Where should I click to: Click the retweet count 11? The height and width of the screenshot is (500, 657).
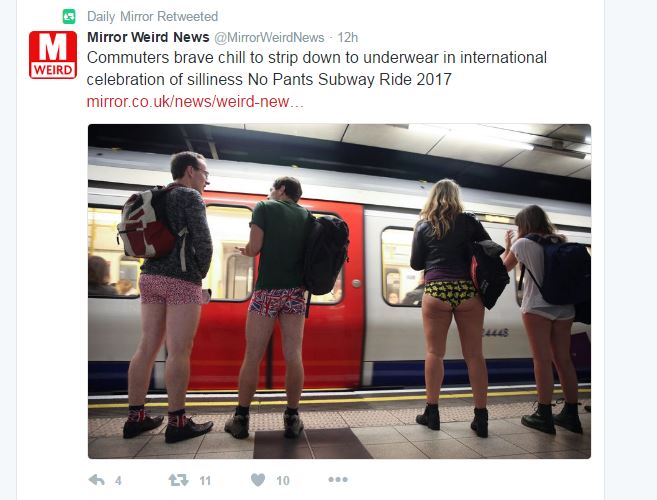pyautogui.click(x=205, y=481)
